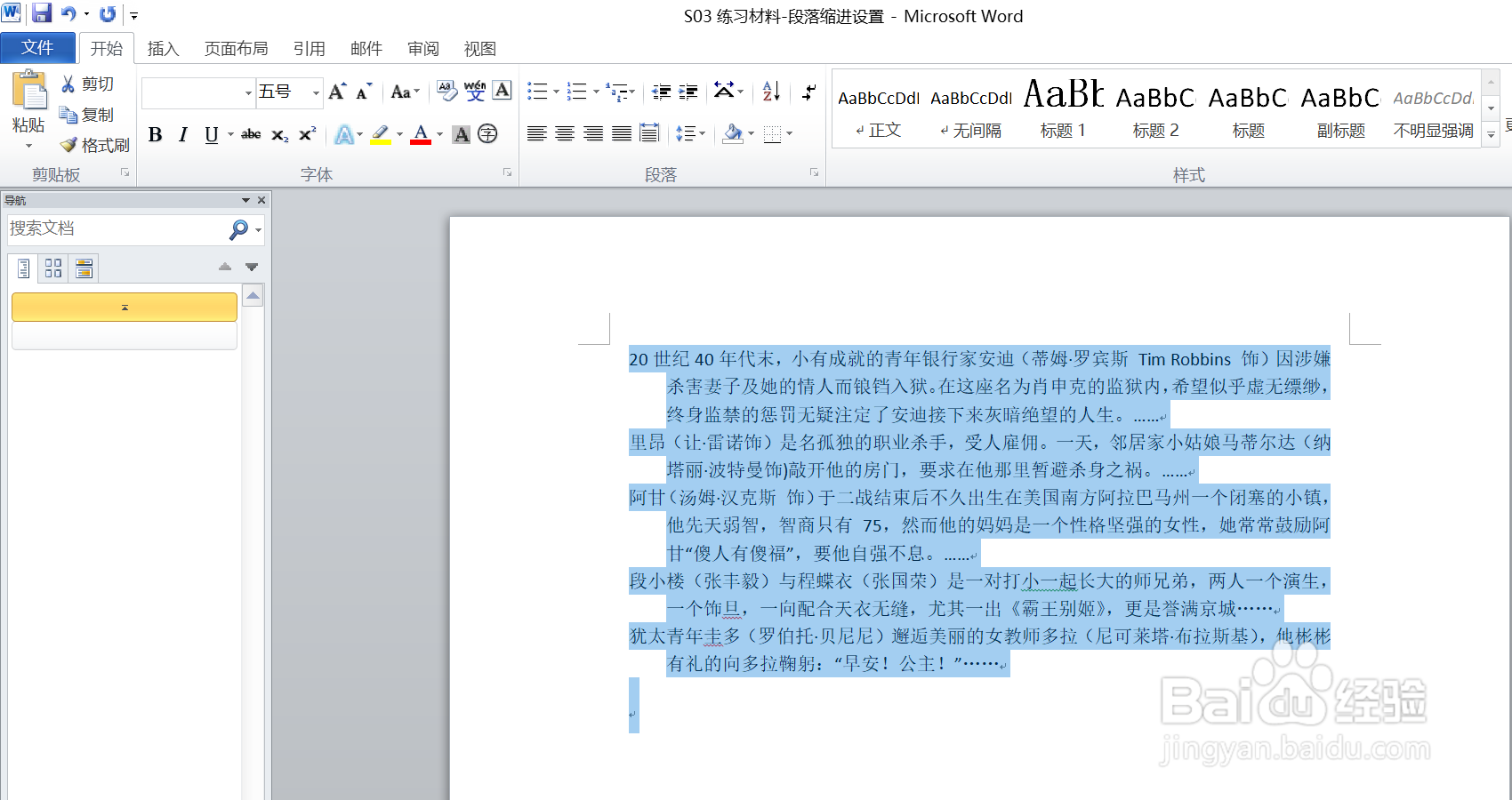Expand the Numbering list dropdown
Screen dimensions: 1512x800
pos(596,92)
